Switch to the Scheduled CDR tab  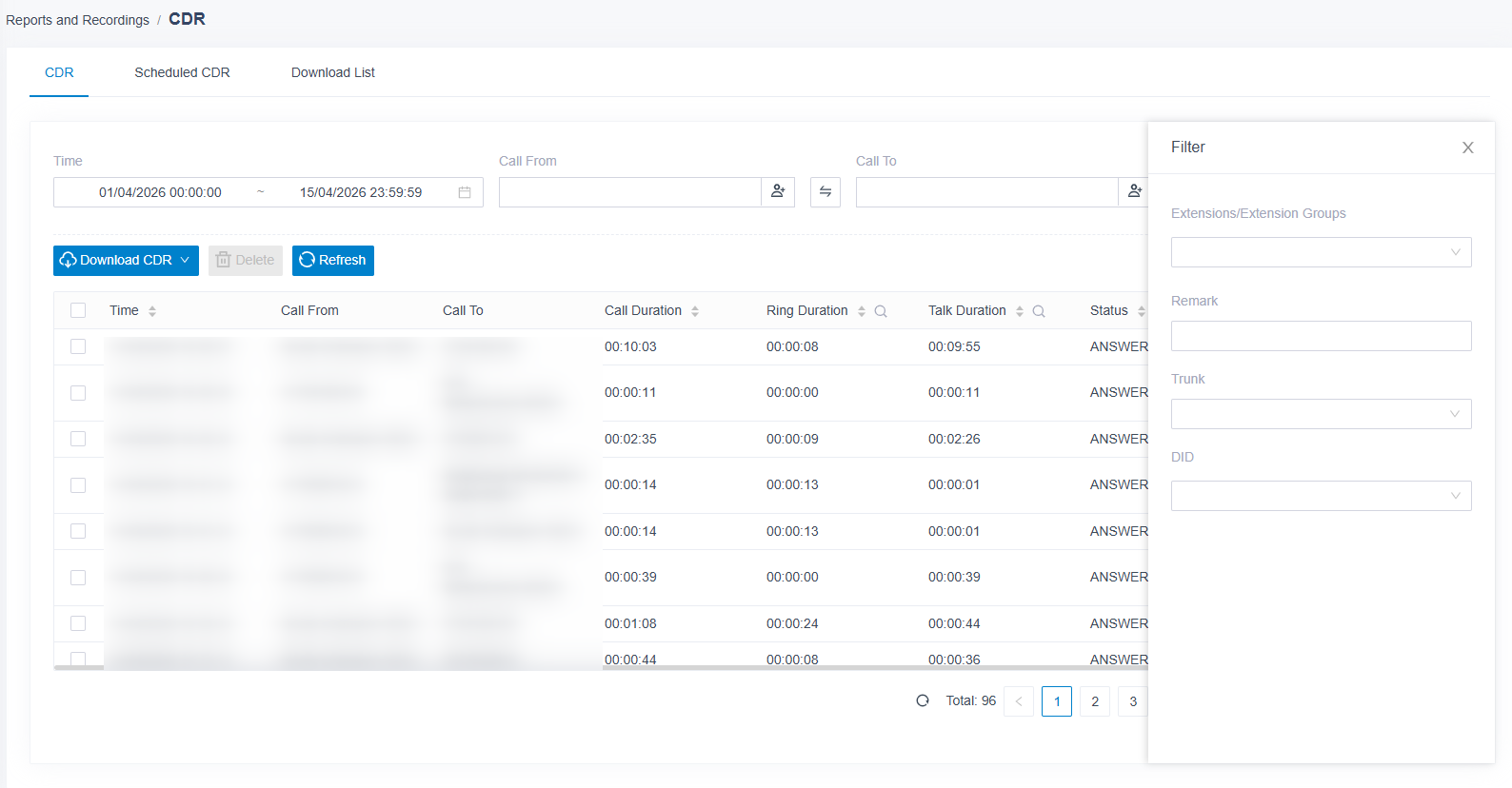click(182, 72)
